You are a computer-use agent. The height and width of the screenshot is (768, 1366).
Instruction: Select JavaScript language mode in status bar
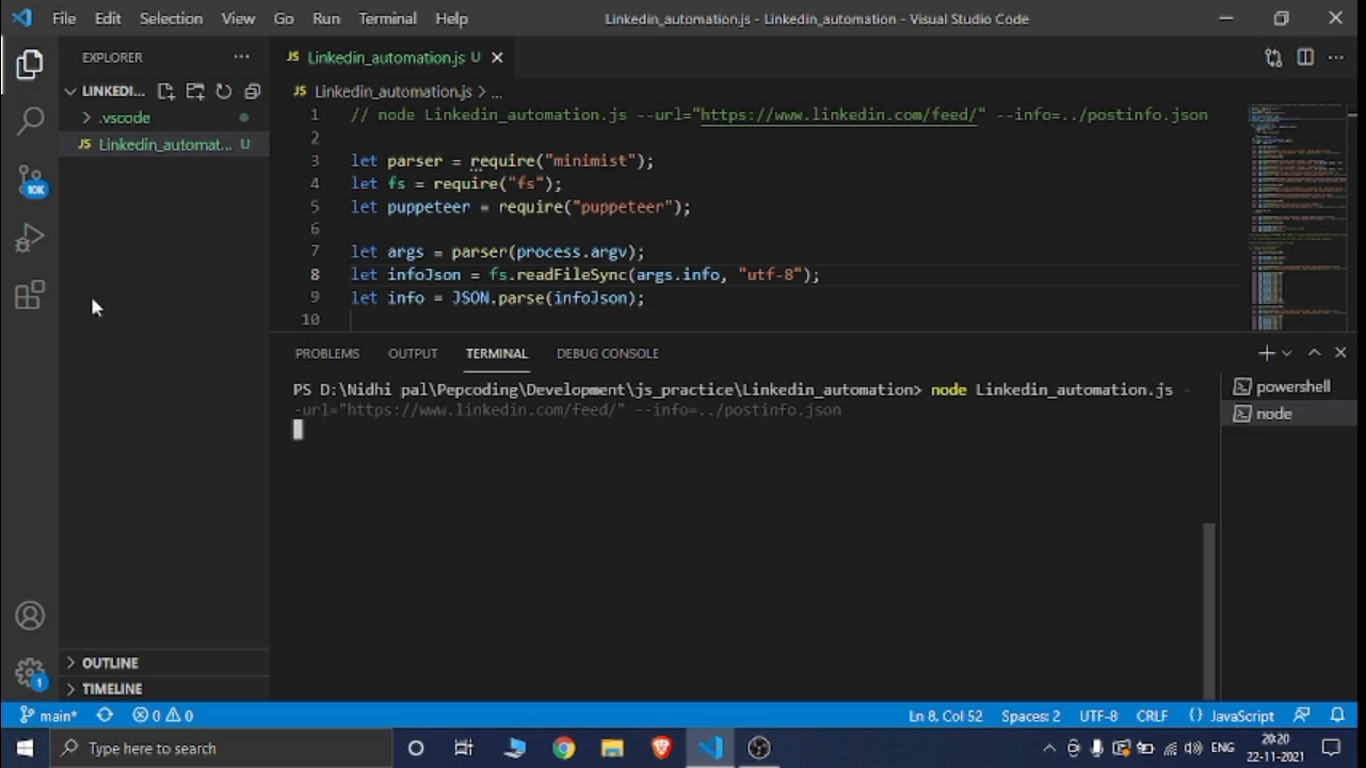1242,715
